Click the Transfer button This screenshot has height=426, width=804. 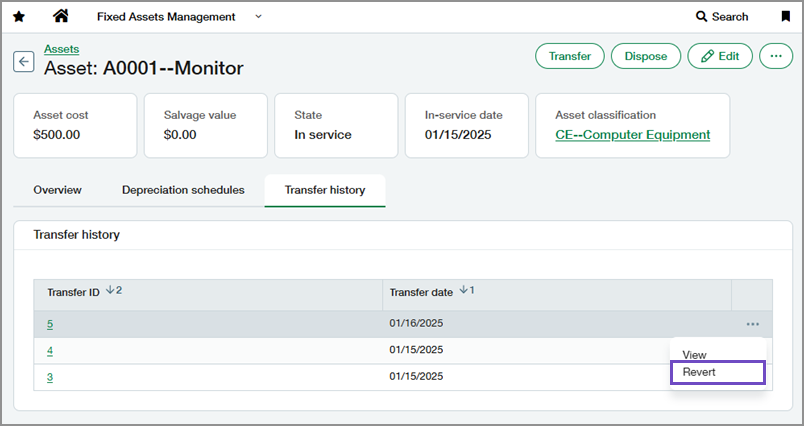(x=569, y=56)
